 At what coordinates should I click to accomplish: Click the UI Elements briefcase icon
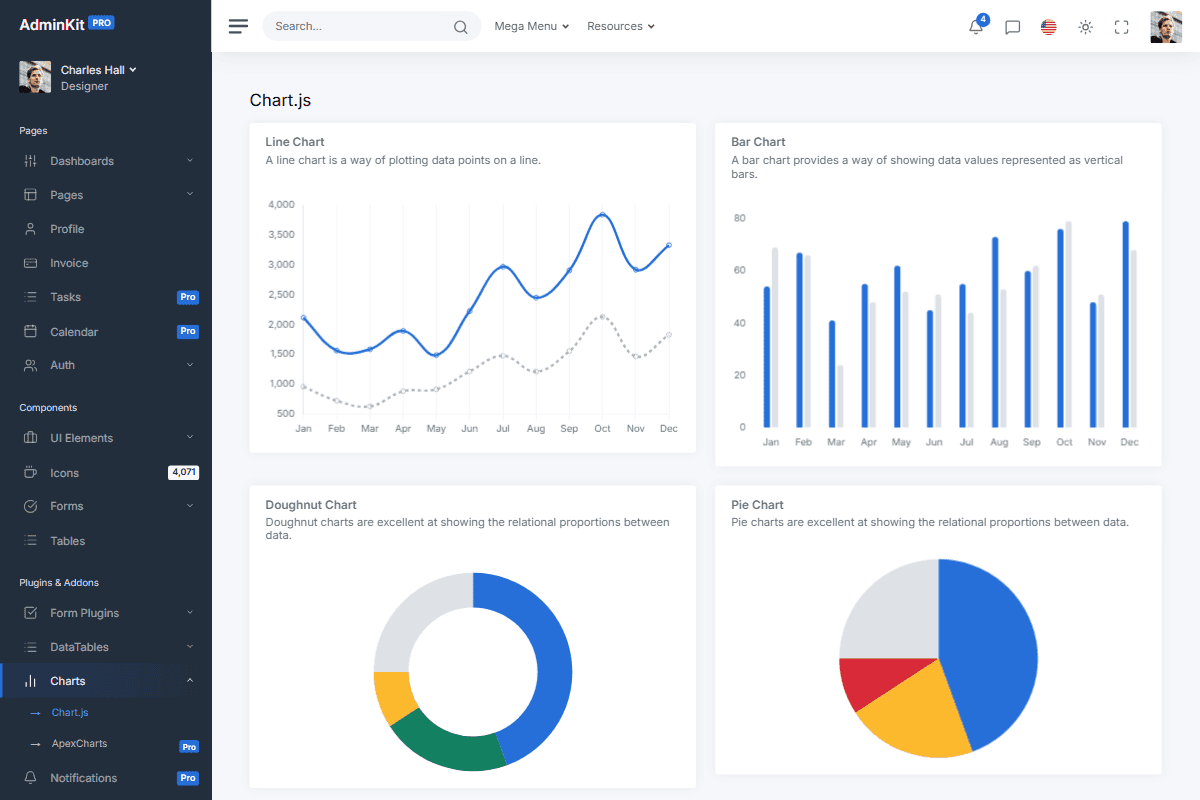tap(30, 438)
